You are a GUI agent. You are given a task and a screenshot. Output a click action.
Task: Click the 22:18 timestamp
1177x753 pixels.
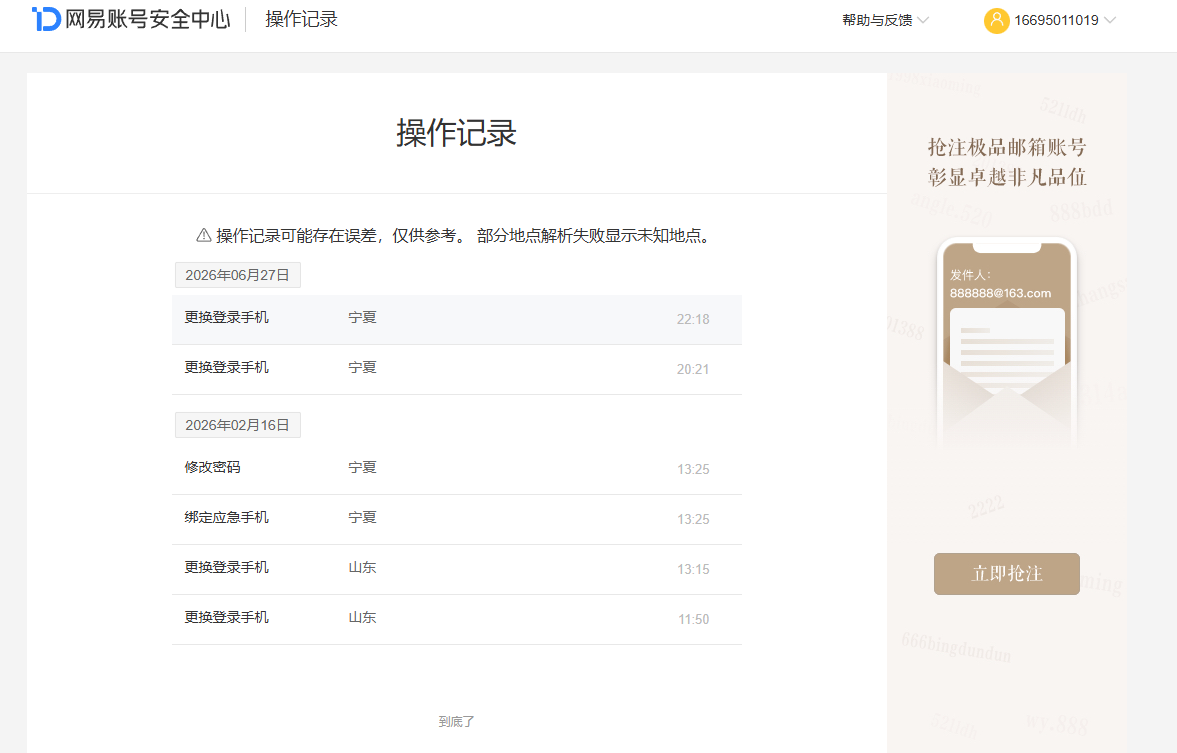click(x=693, y=319)
